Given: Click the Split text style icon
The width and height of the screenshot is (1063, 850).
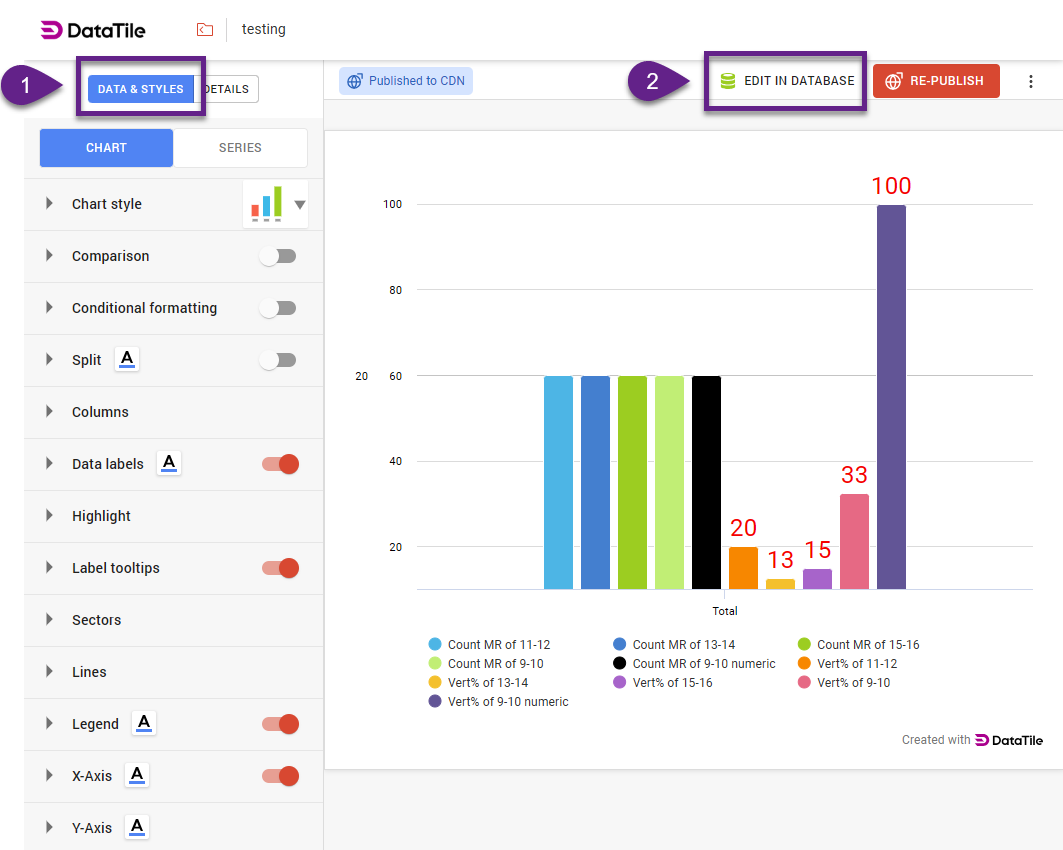Looking at the screenshot, I should point(126,360).
